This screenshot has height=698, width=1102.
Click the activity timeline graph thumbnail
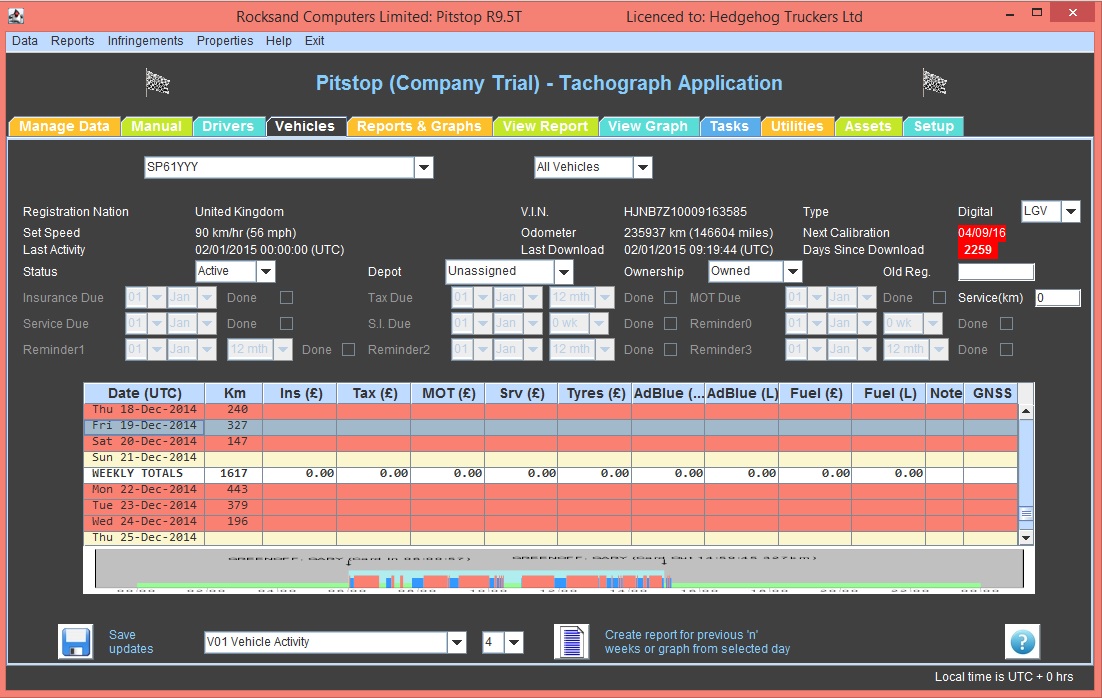[x=559, y=571]
